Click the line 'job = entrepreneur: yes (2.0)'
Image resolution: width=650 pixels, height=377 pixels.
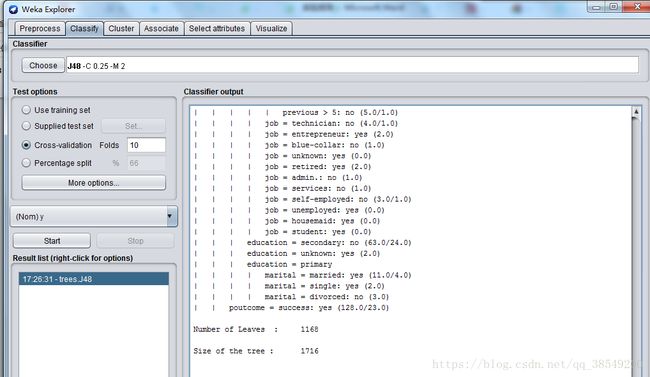[329, 134]
